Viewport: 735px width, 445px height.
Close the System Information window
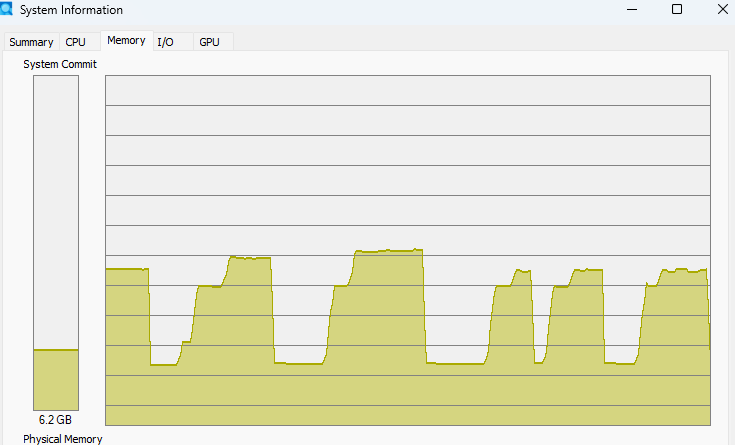coord(722,9)
